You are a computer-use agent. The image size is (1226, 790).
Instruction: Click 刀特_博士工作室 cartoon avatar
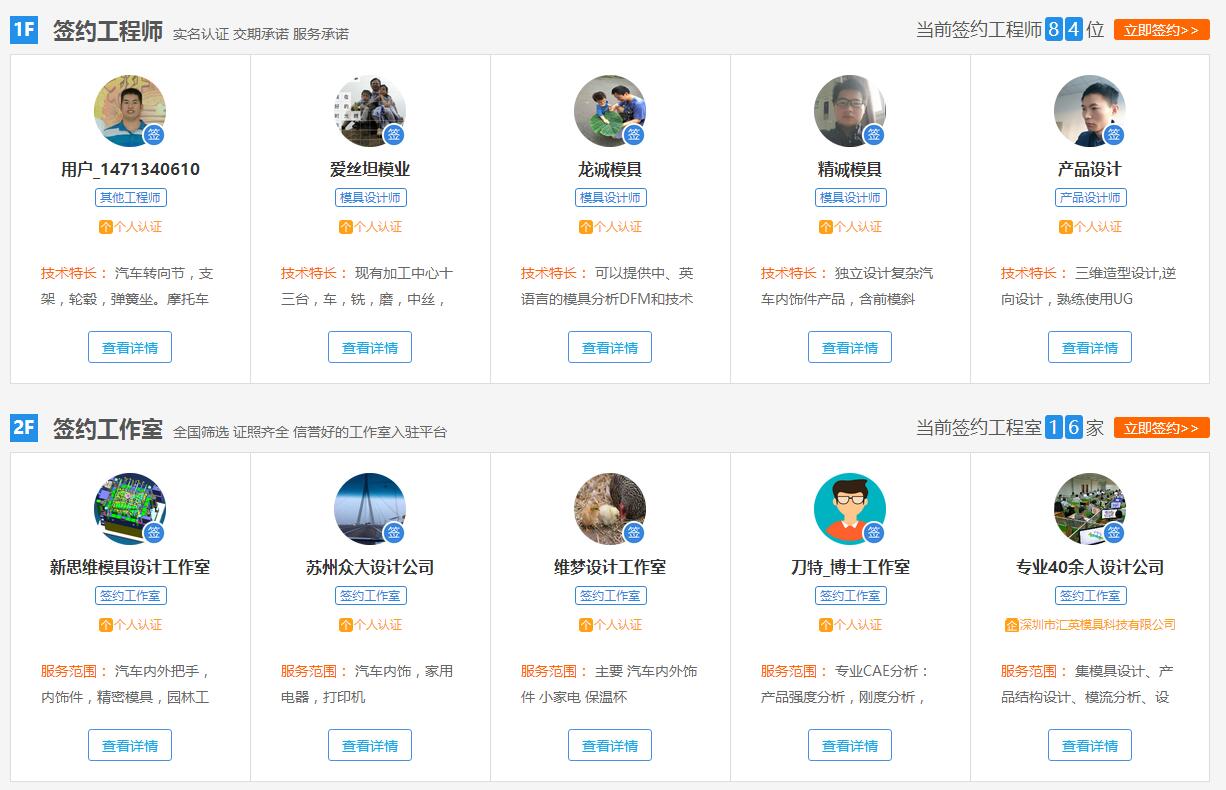tap(850, 509)
